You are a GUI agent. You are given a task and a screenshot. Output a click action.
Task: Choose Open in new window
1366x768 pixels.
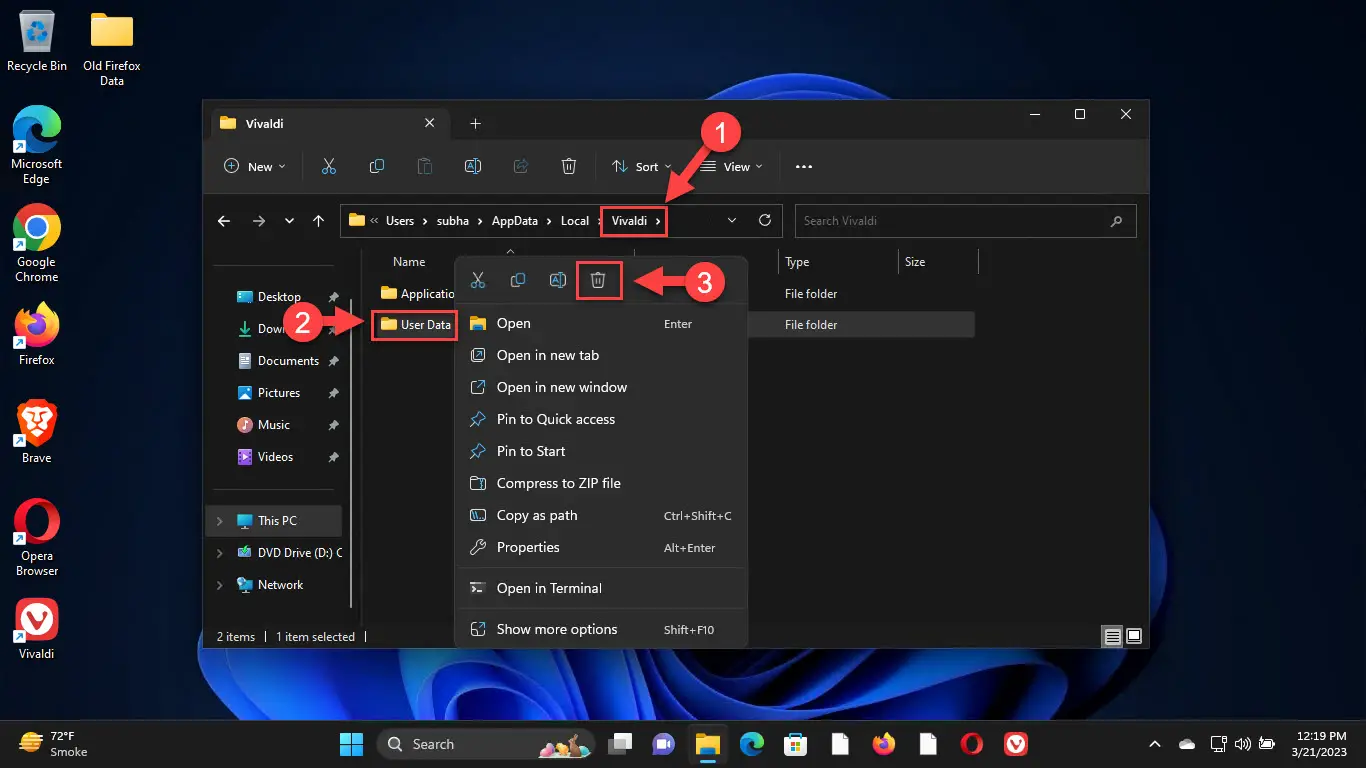pos(602,387)
